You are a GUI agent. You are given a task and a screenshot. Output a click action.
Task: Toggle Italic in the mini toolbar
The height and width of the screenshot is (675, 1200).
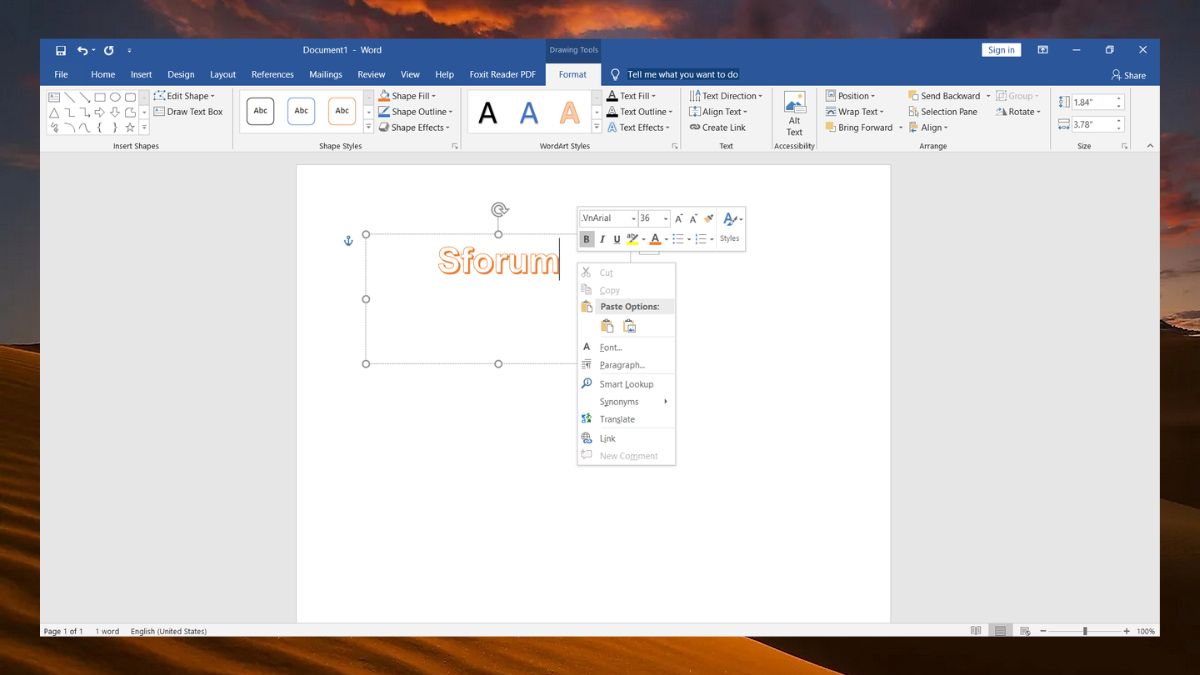click(602, 239)
